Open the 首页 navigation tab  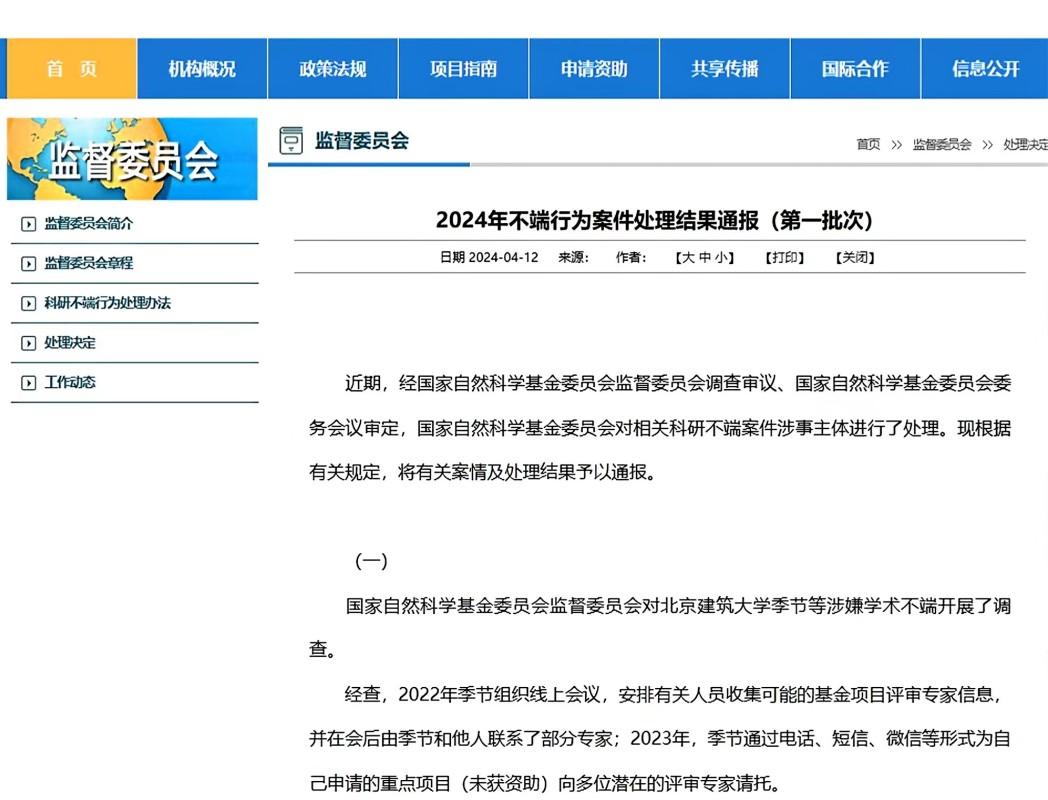point(72,69)
